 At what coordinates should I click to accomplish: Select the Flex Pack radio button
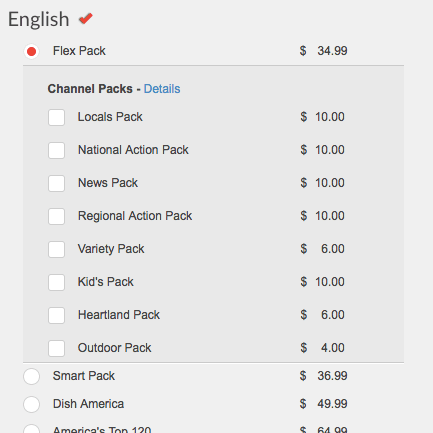(32, 51)
